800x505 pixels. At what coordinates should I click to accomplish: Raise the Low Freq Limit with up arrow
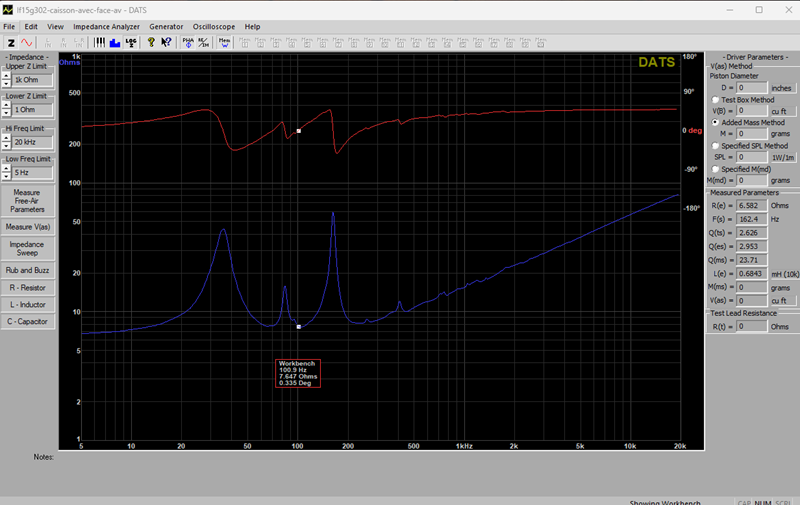[x=6, y=169]
